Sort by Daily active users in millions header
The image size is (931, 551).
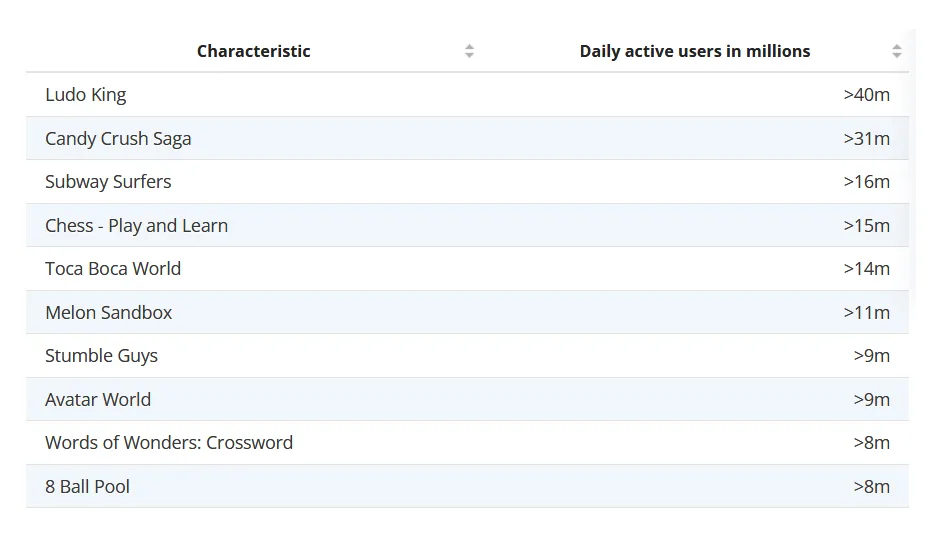[694, 51]
